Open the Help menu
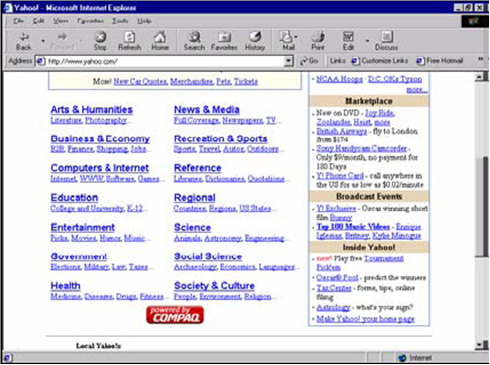Screen dimensions: 490x365 click(144, 21)
